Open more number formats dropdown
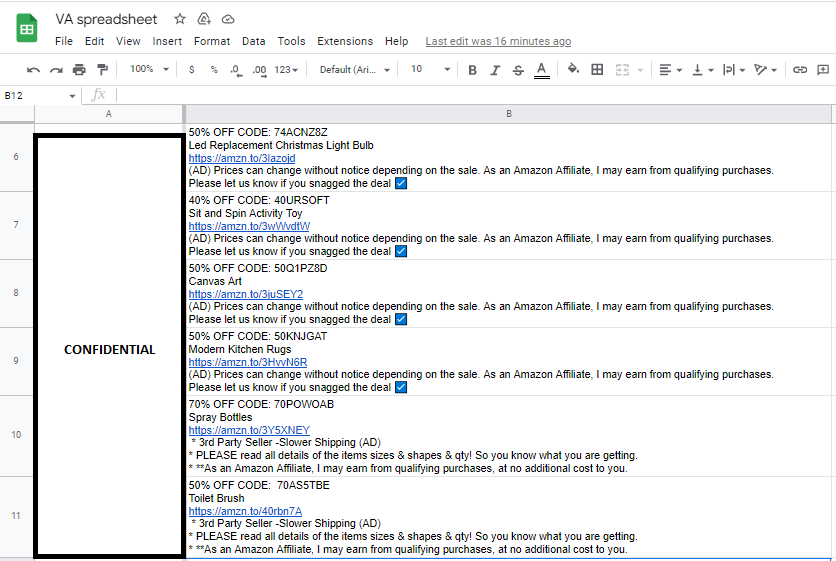 coord(286,70)
